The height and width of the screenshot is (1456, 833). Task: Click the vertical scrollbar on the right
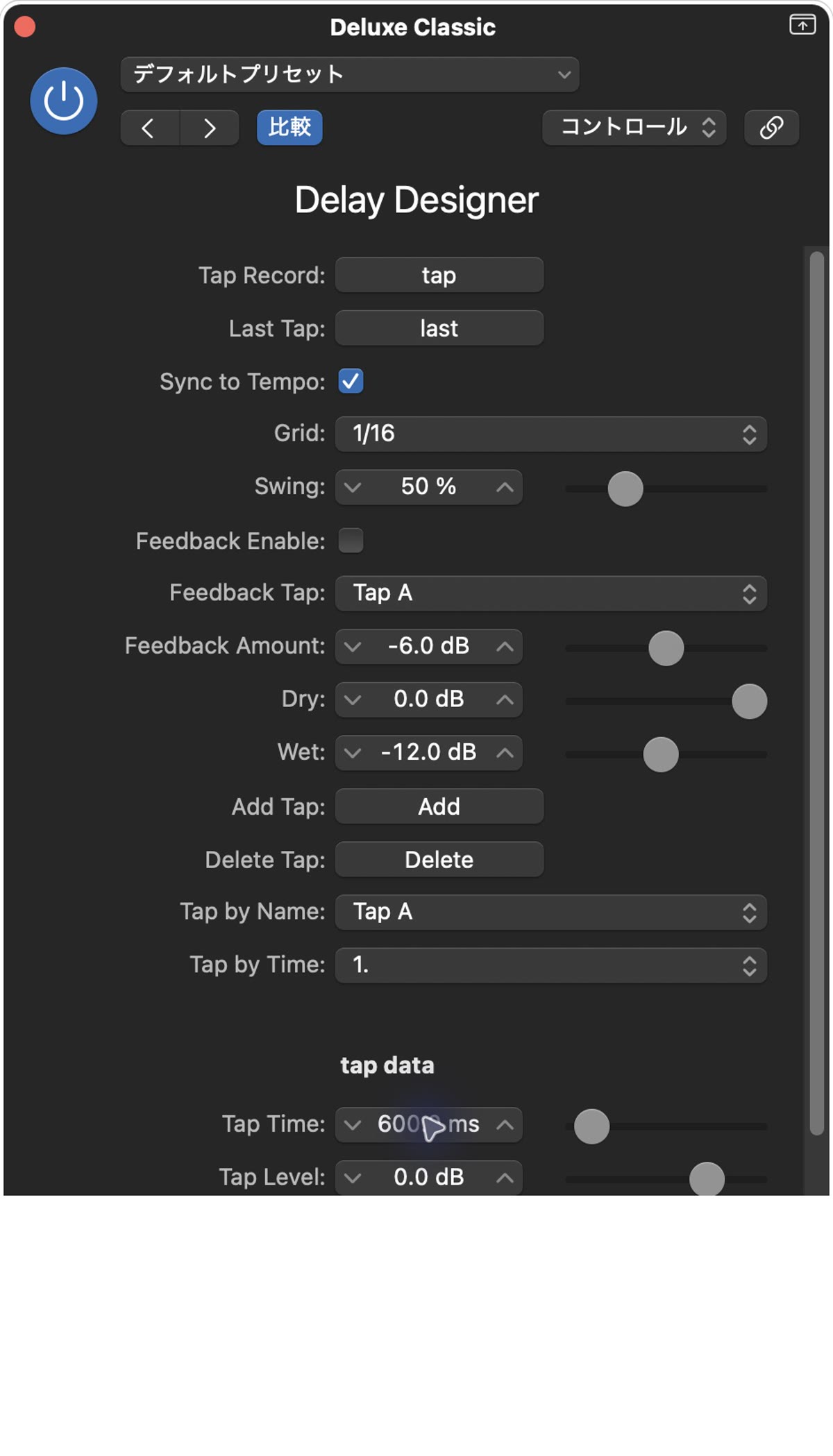pos(817,694)
